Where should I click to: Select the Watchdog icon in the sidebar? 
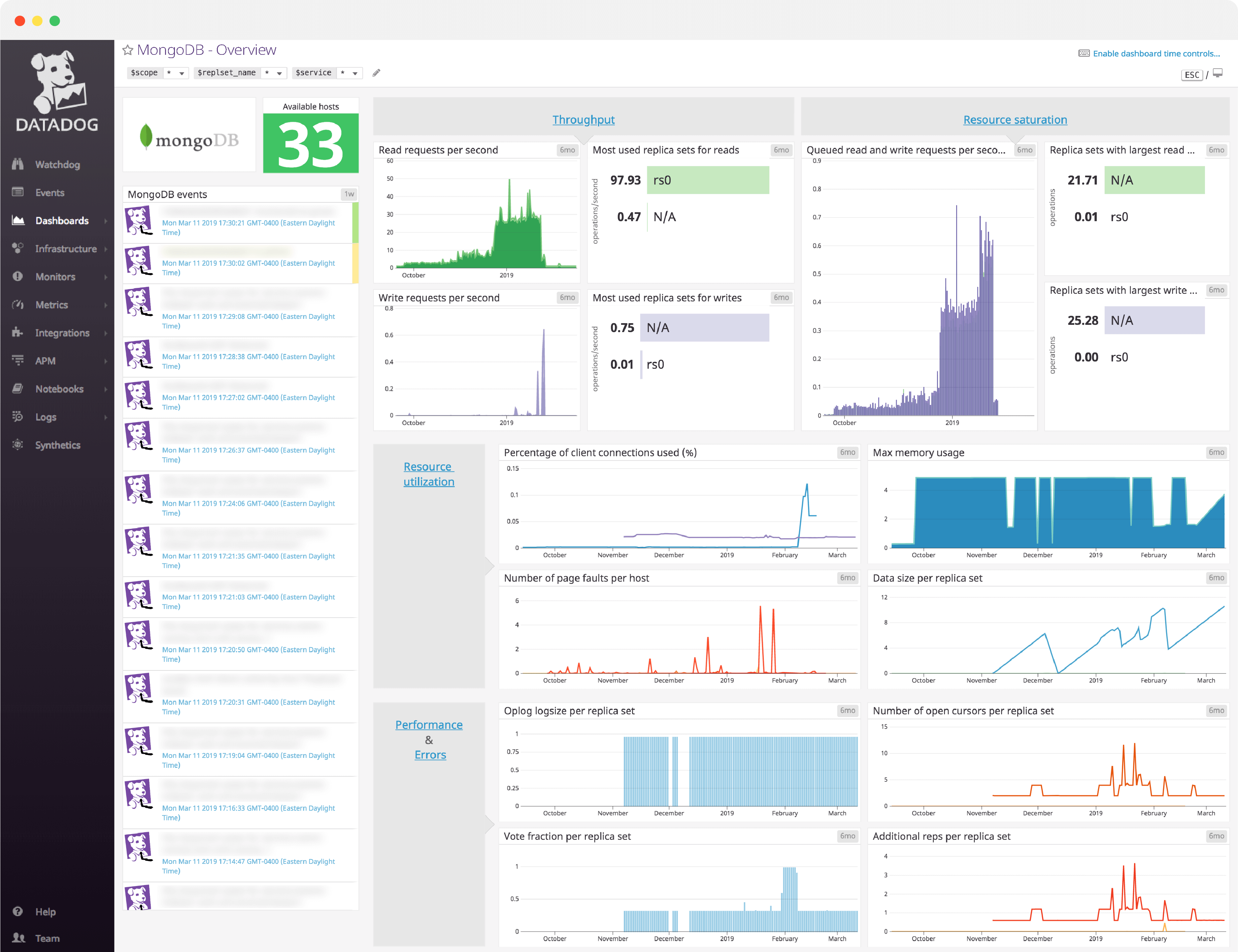[x=19, y=164]
